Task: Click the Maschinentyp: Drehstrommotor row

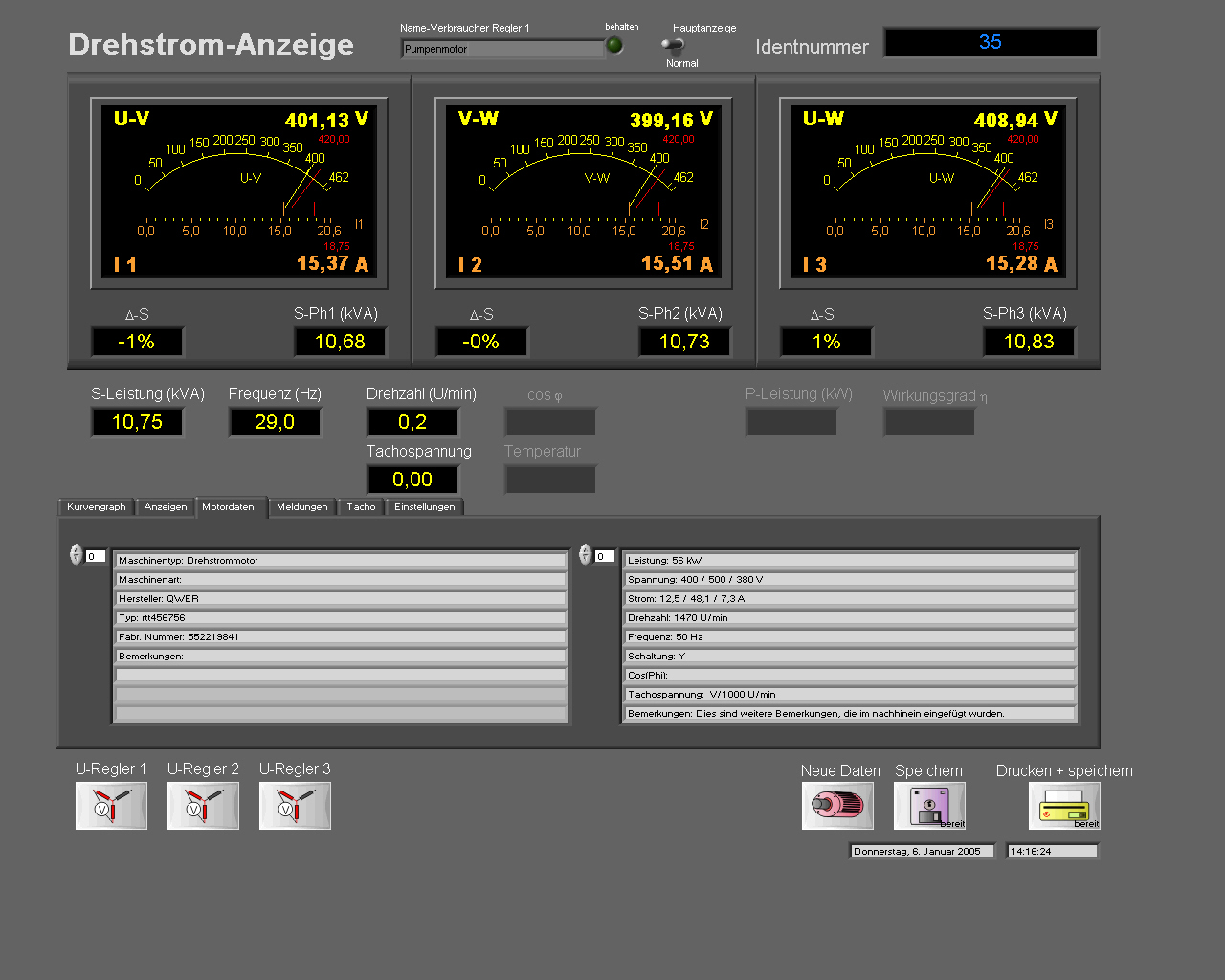Action: tap(341, 561)
